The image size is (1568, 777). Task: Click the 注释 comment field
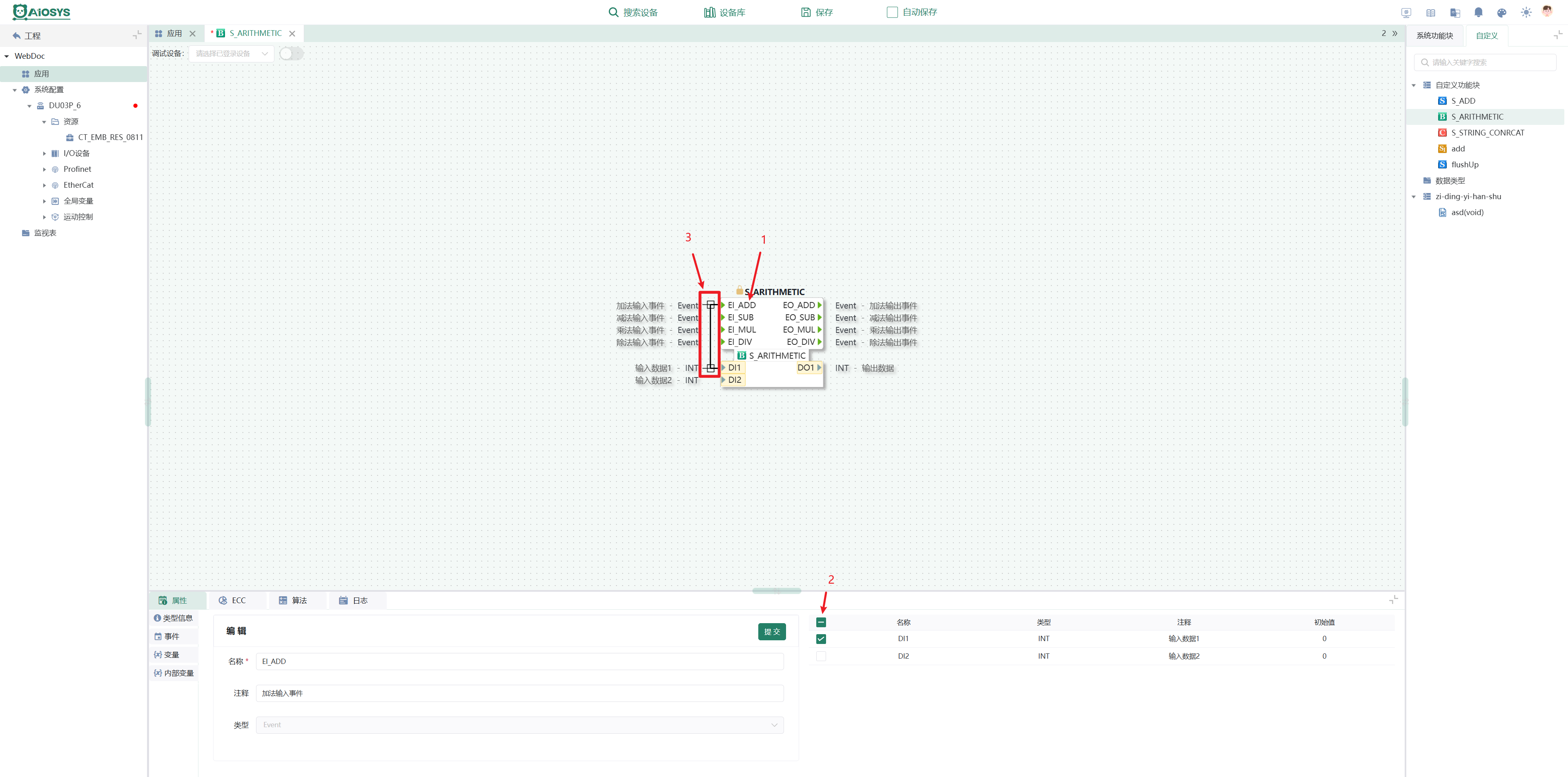click(519, 693)
